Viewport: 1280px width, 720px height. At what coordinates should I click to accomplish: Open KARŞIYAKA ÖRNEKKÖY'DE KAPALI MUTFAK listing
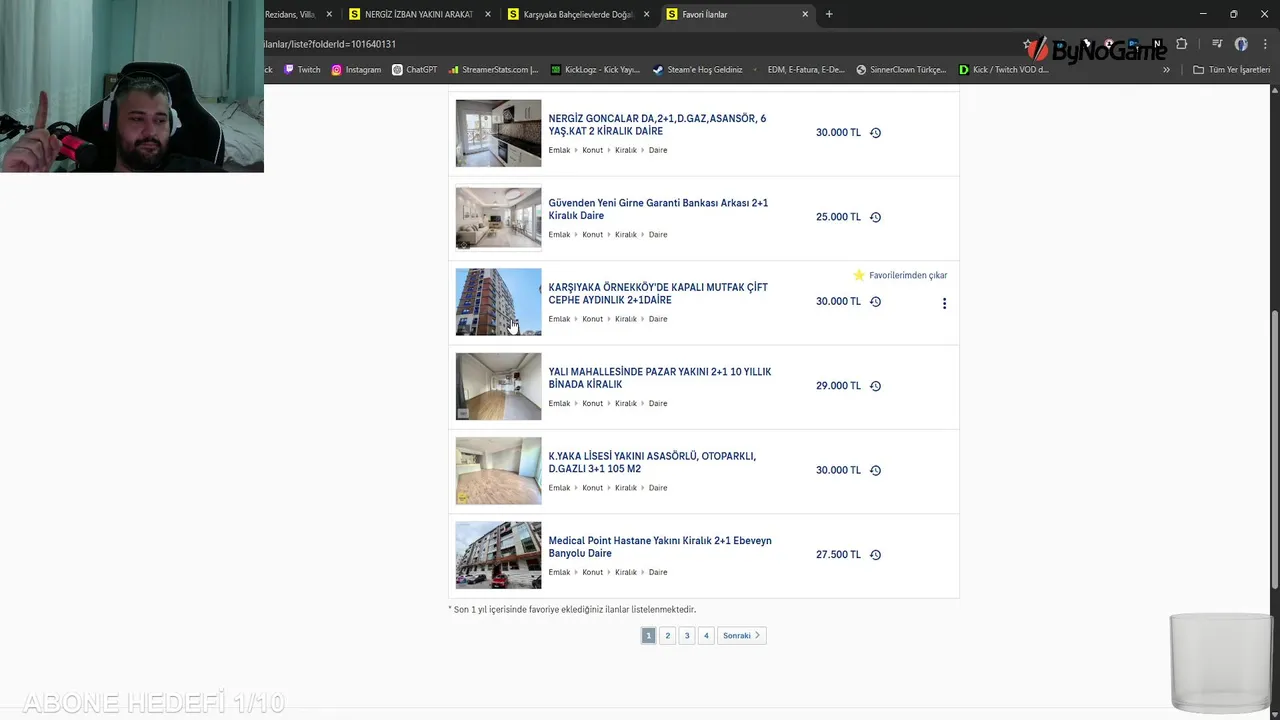(658, 294)
